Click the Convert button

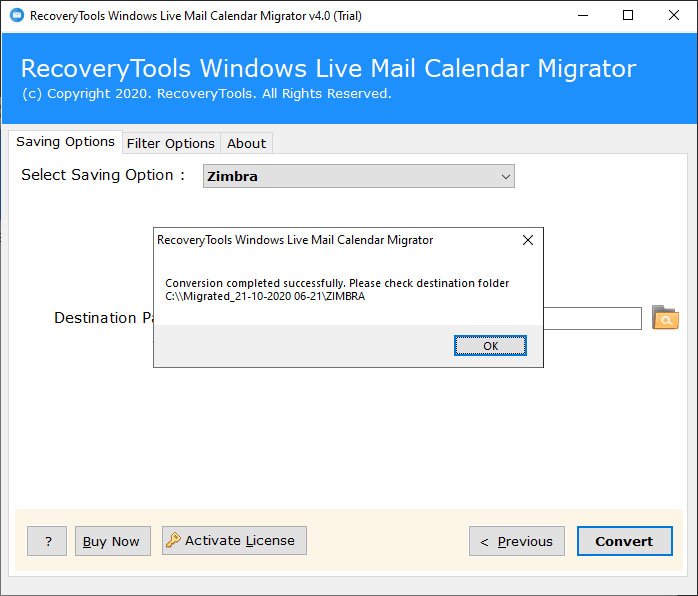(625, 541)
